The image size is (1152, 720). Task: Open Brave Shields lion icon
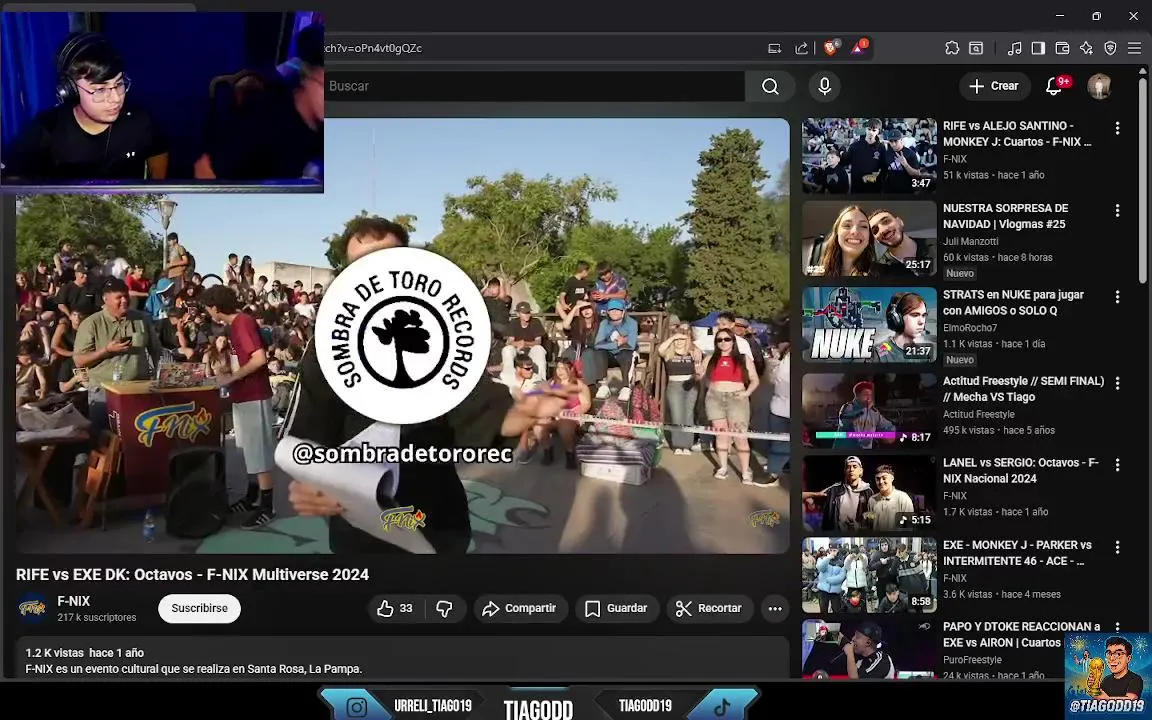point(830,48)
